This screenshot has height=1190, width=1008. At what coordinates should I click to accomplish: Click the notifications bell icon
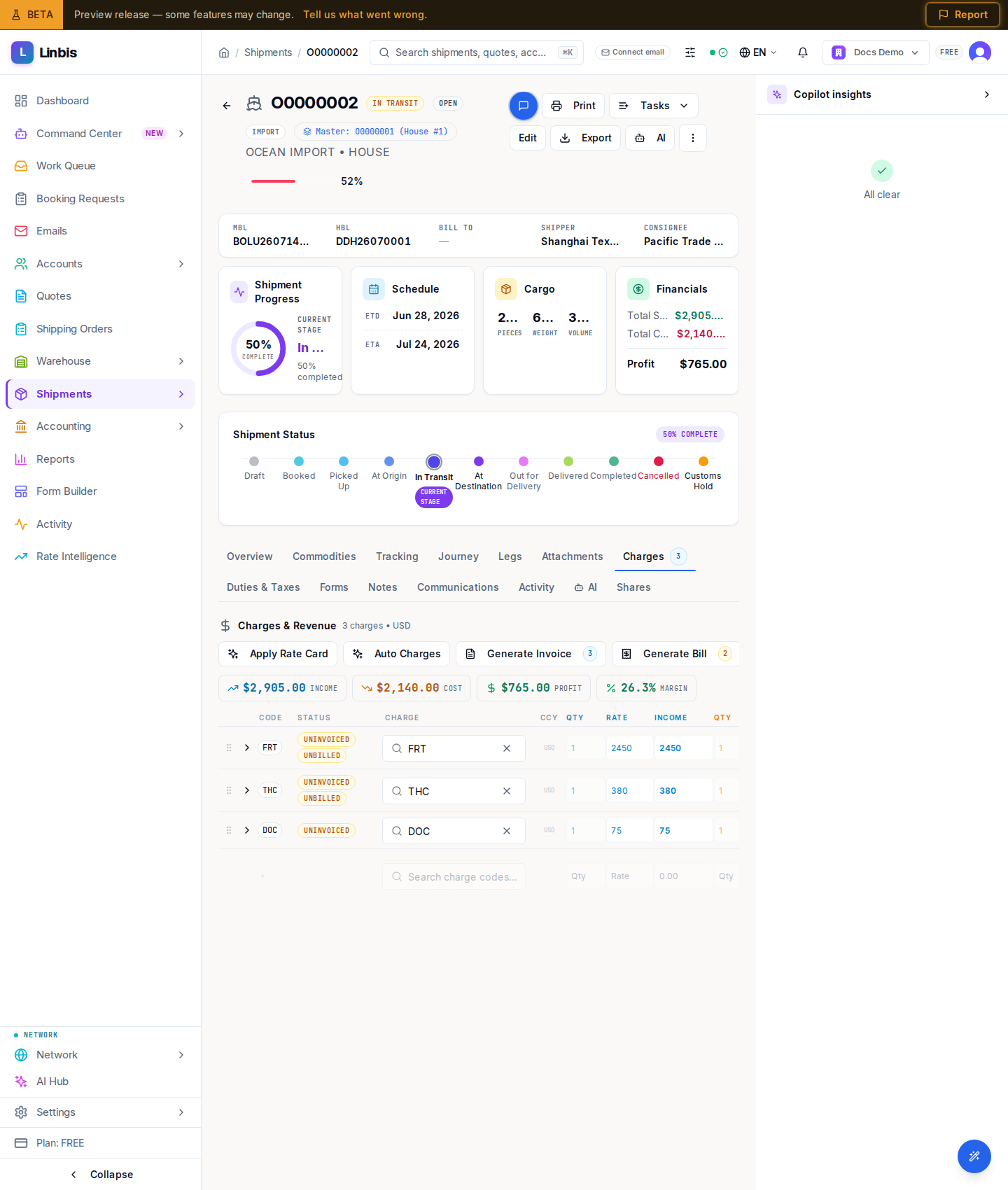click(x=803, y=52)
